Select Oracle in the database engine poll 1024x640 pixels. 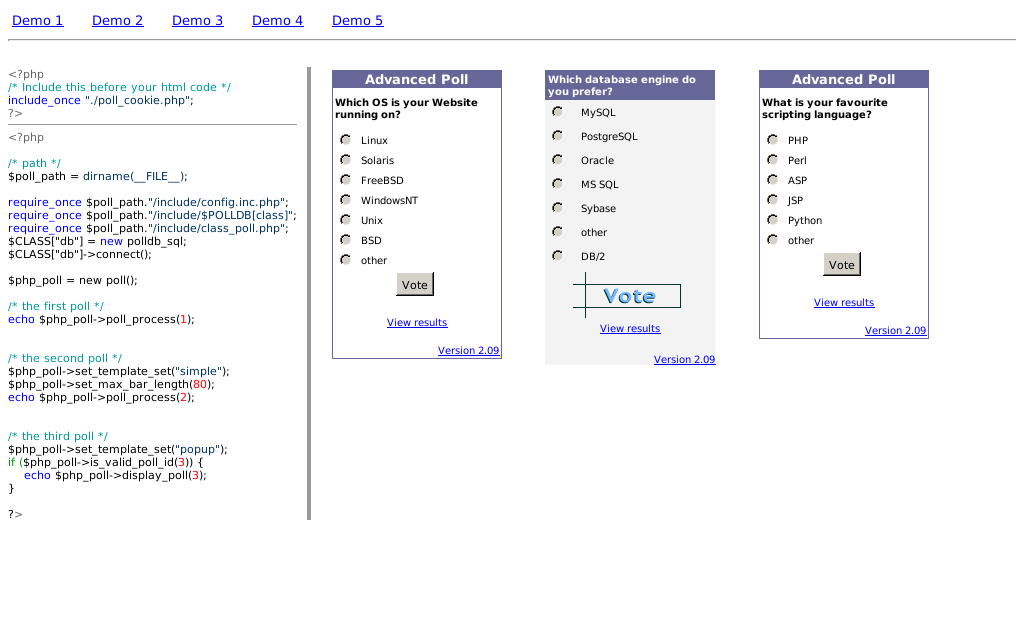(557, 159)
